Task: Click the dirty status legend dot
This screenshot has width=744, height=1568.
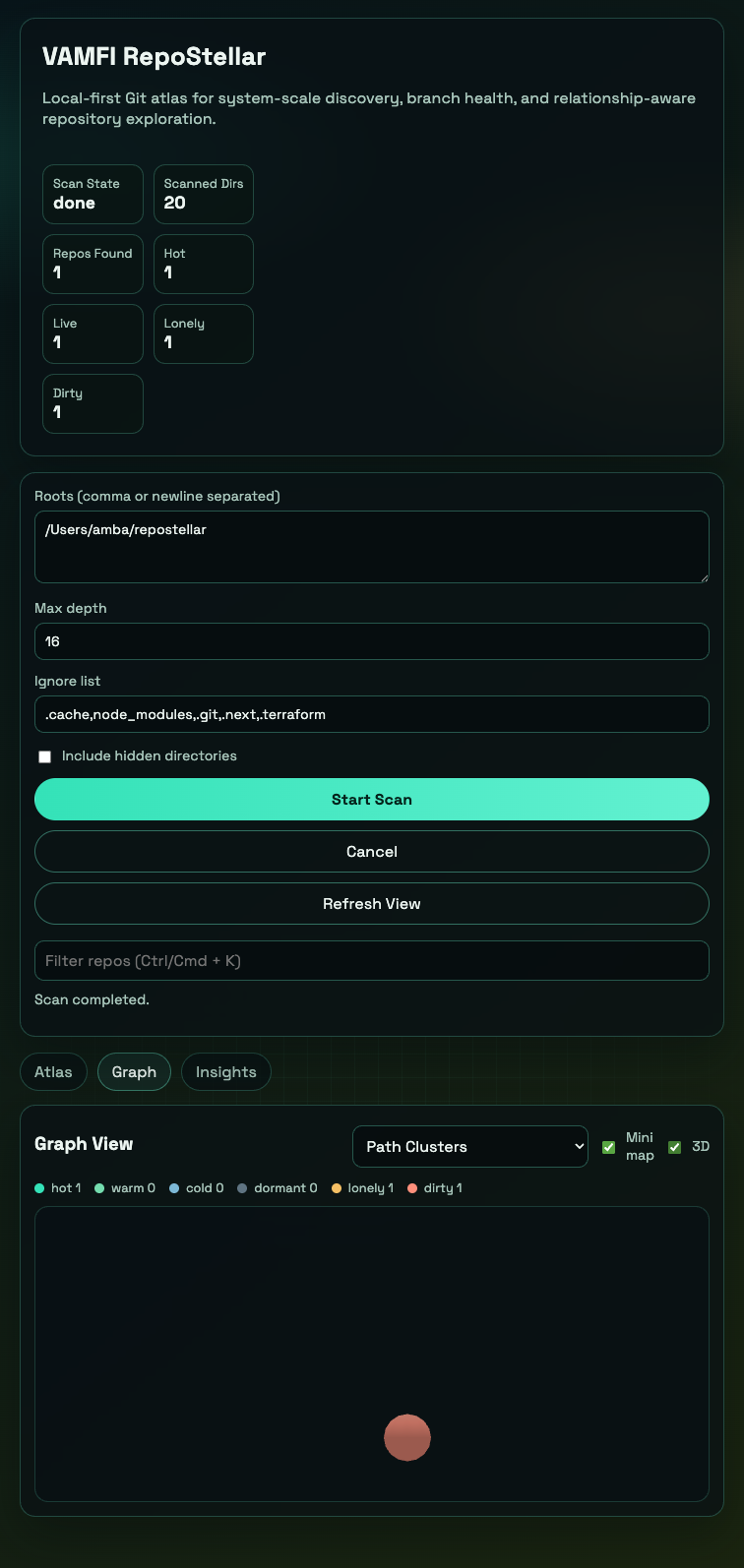Action: pos(411,1188)
